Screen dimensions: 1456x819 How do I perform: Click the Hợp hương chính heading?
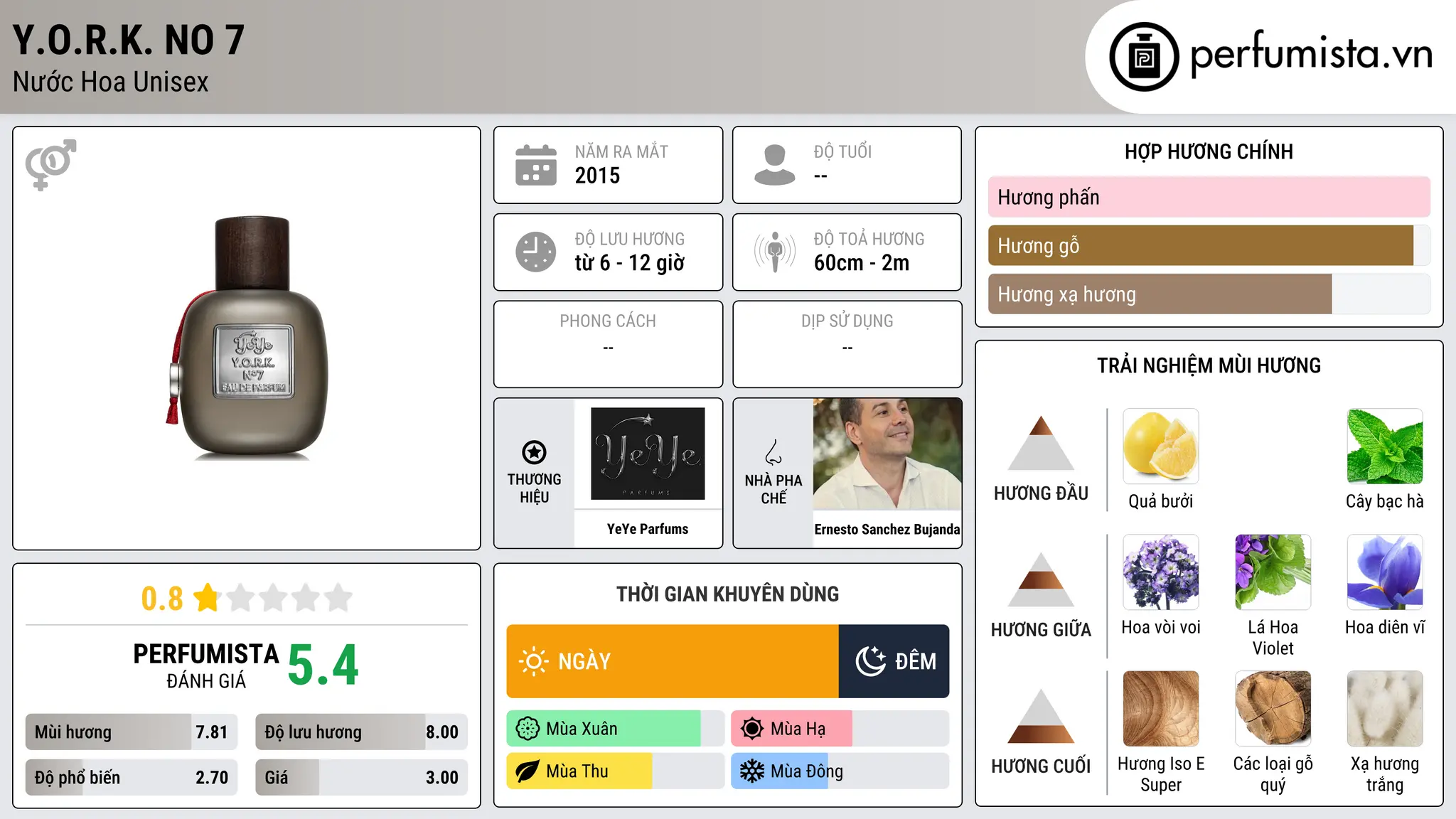1209,151
